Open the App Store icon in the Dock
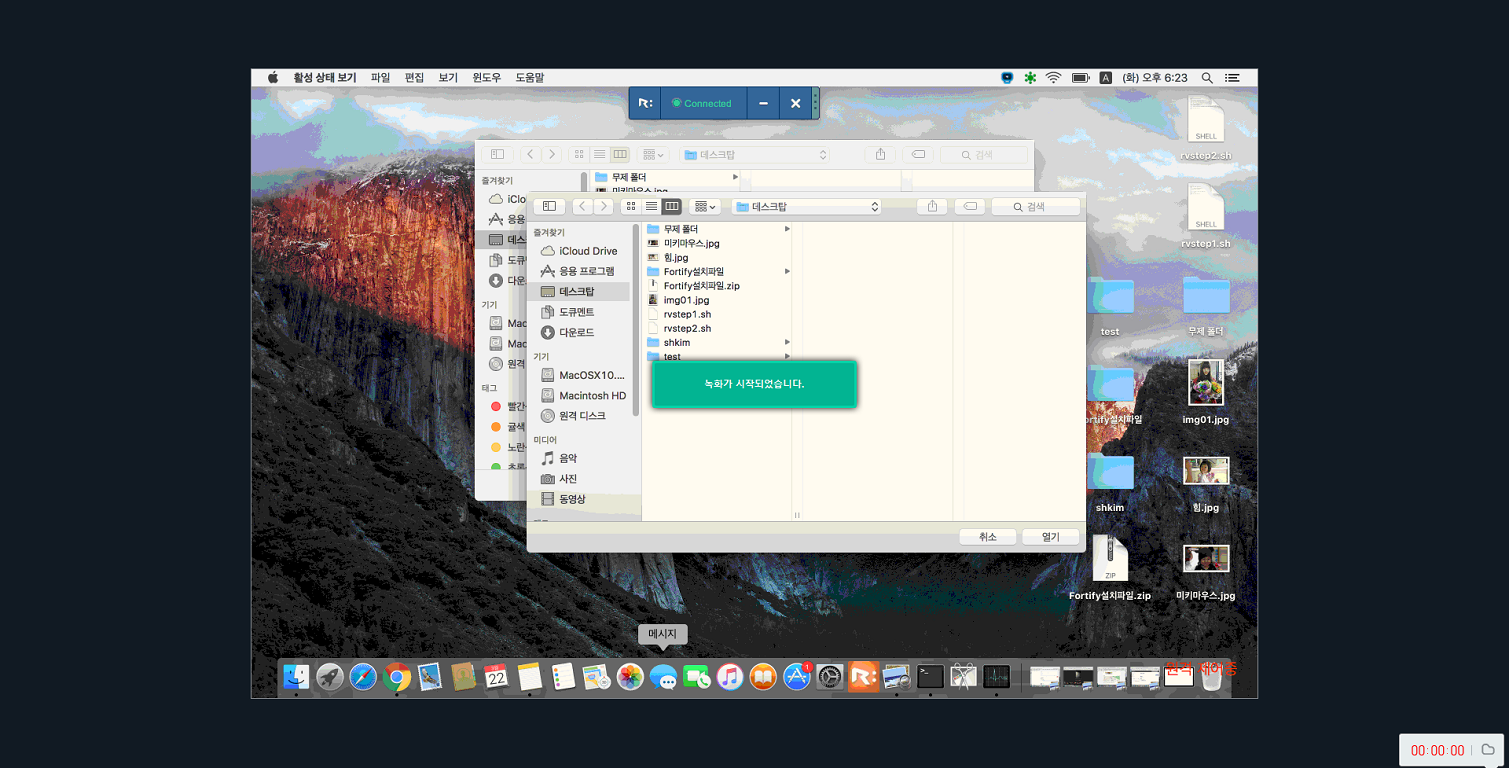The width and height of the screenshot is (1509, 768). (x=797, y=677)
